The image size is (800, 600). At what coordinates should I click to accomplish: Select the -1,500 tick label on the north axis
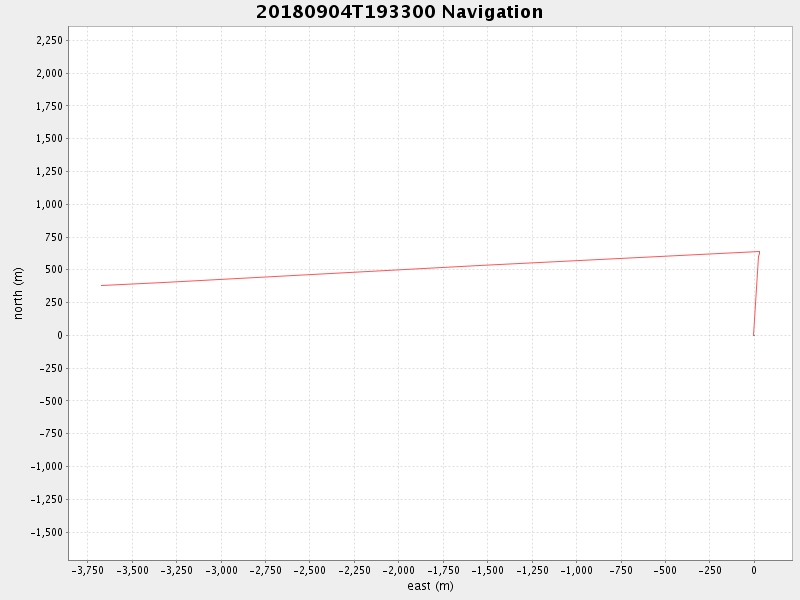click(x=47, y=532)
